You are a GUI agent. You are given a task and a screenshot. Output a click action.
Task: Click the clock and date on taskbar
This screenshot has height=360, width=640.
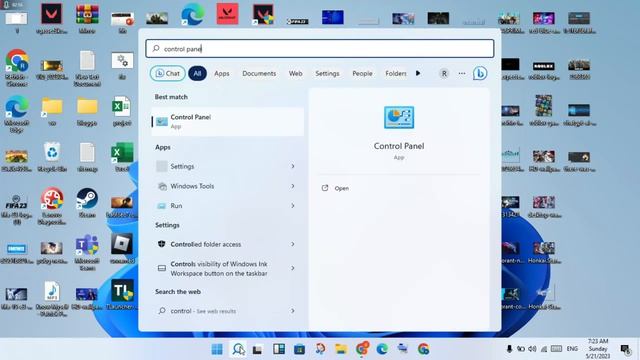click(598, 349)
